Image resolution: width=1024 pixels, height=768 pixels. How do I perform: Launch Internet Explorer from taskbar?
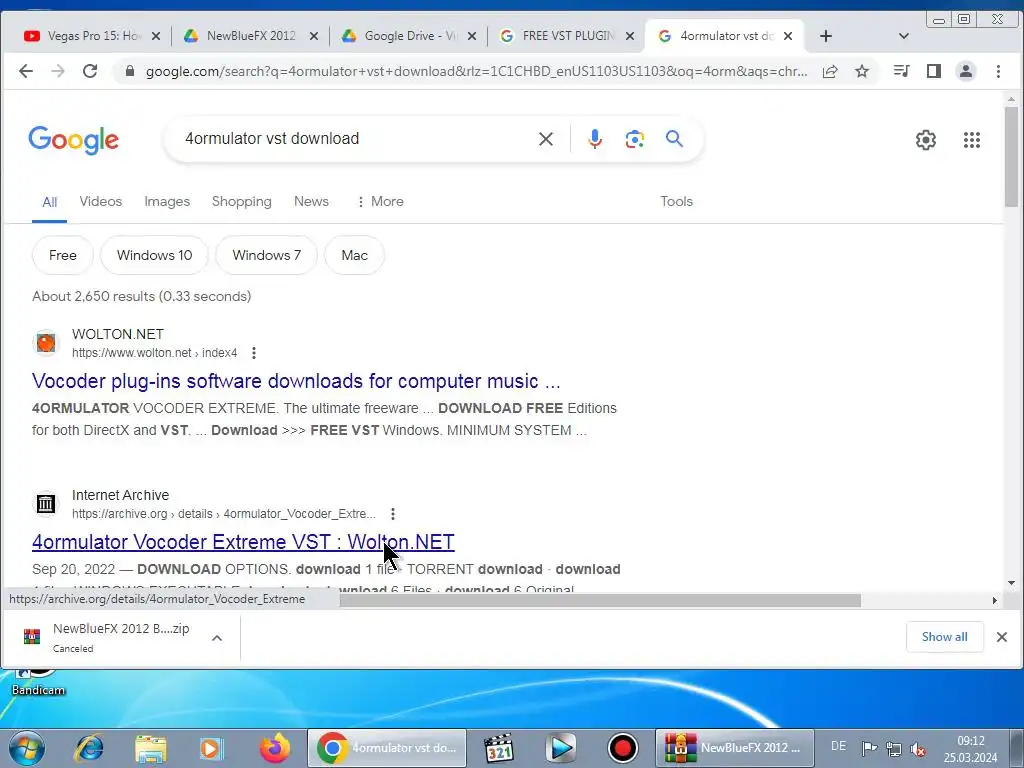click(89, 748)
